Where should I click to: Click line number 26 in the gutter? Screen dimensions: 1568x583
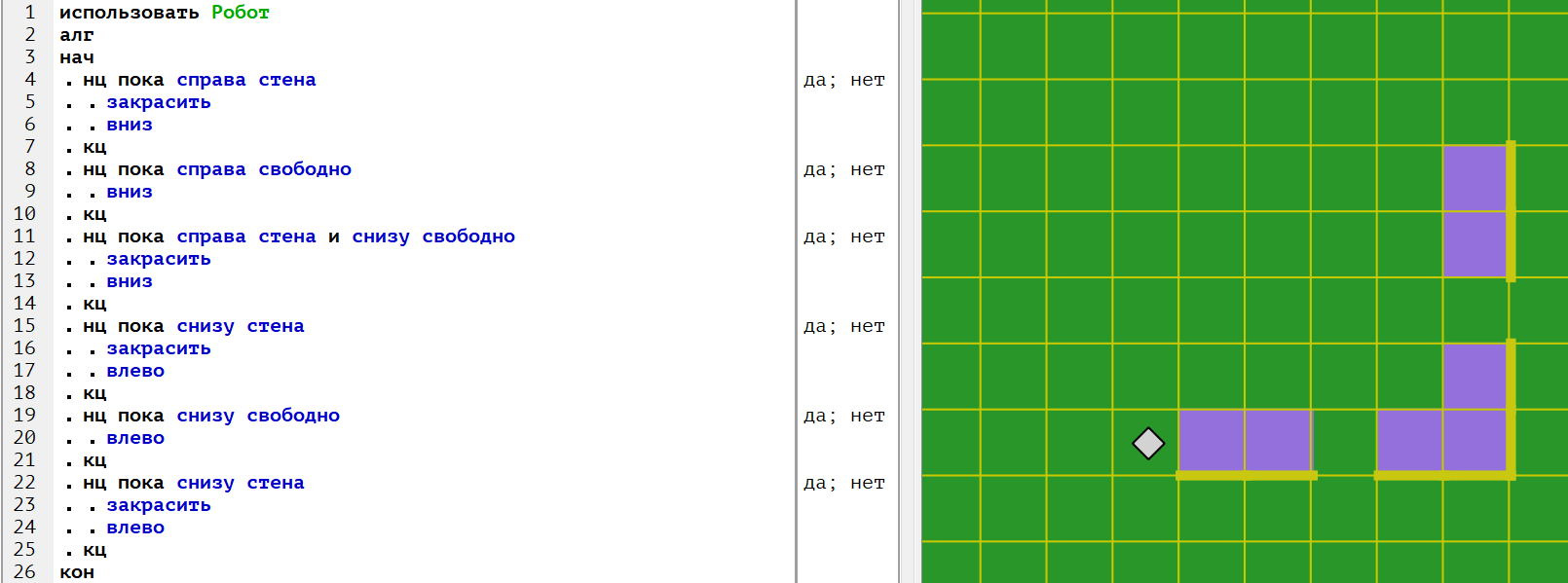click(24, 572)
